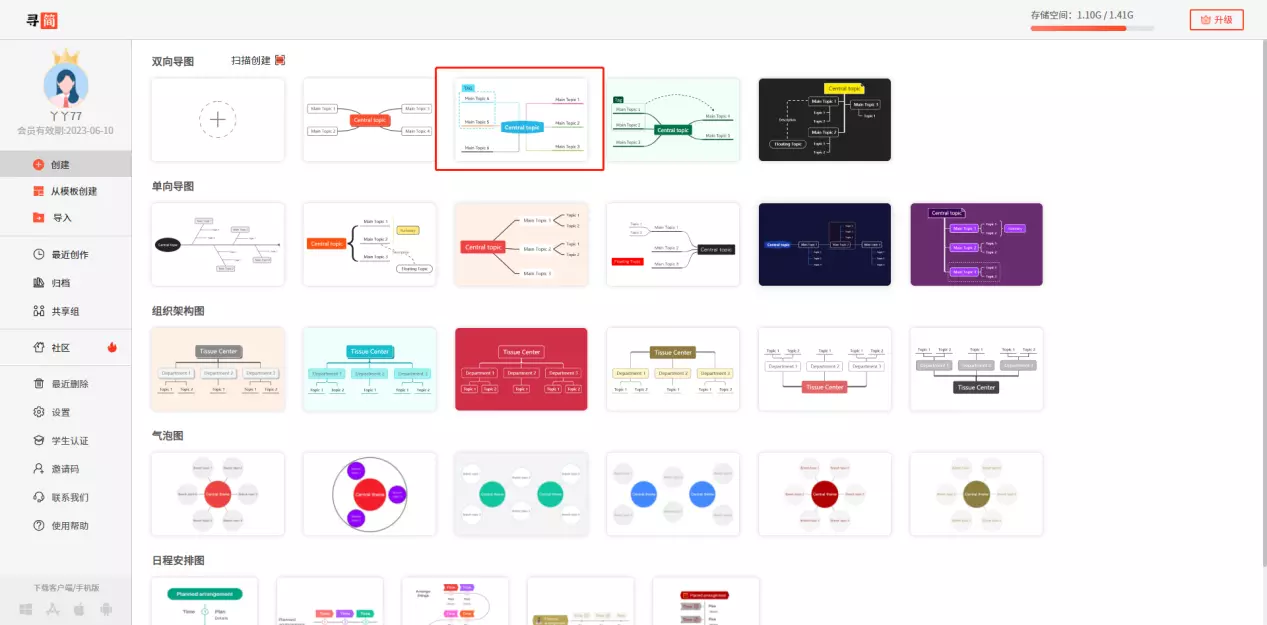Click the Android client download icon
The image size is (1267, 625).
[106, 609]
